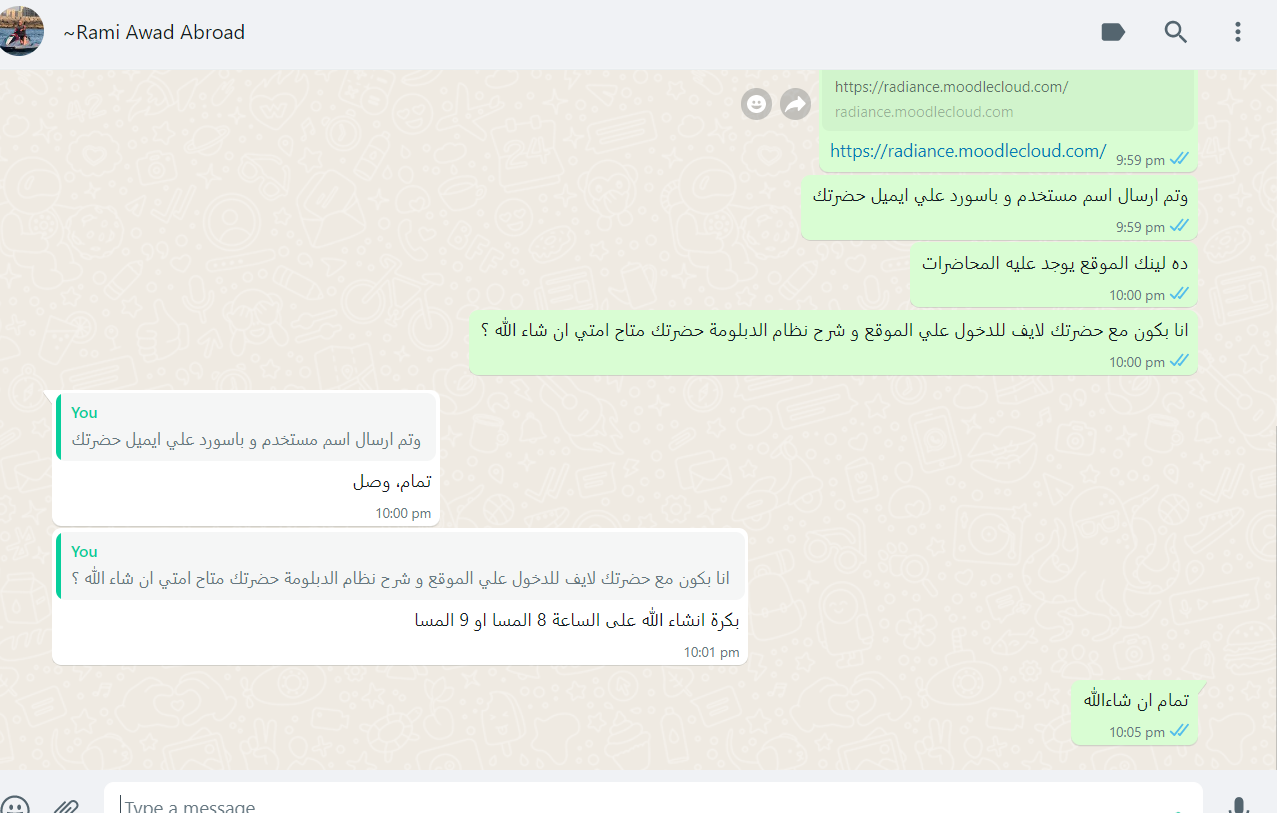Attach a file with the paperclip icon
This screenshot has height=813, width=1277.
(x=66, y=805)
